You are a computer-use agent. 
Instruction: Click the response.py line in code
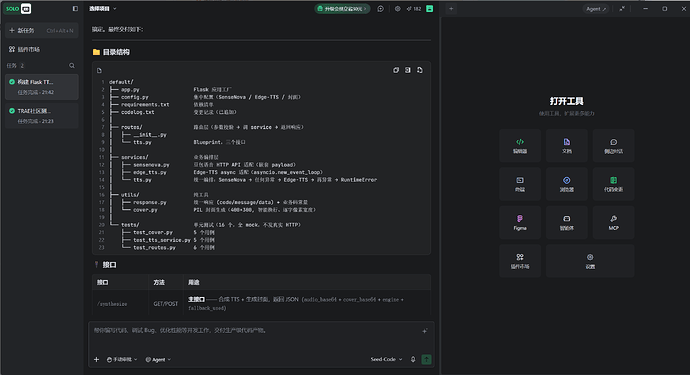point(150,202)
